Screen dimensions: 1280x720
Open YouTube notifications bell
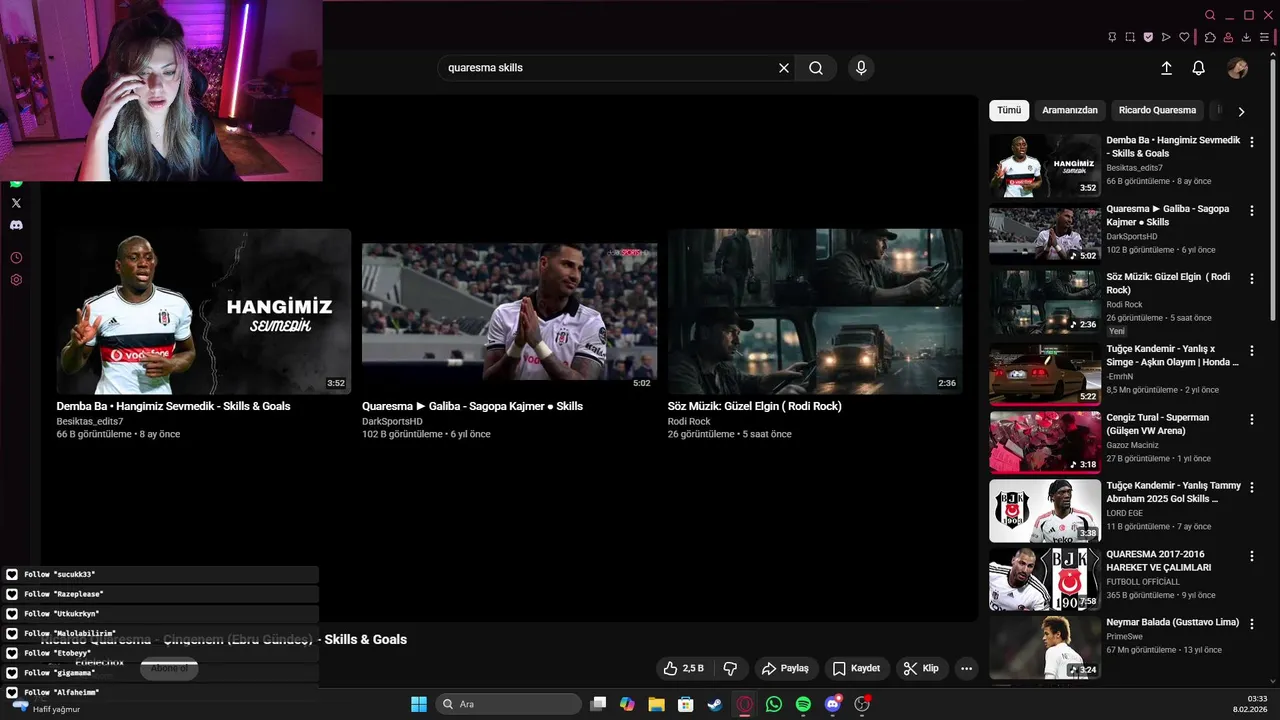click(x=1198, y=68)
